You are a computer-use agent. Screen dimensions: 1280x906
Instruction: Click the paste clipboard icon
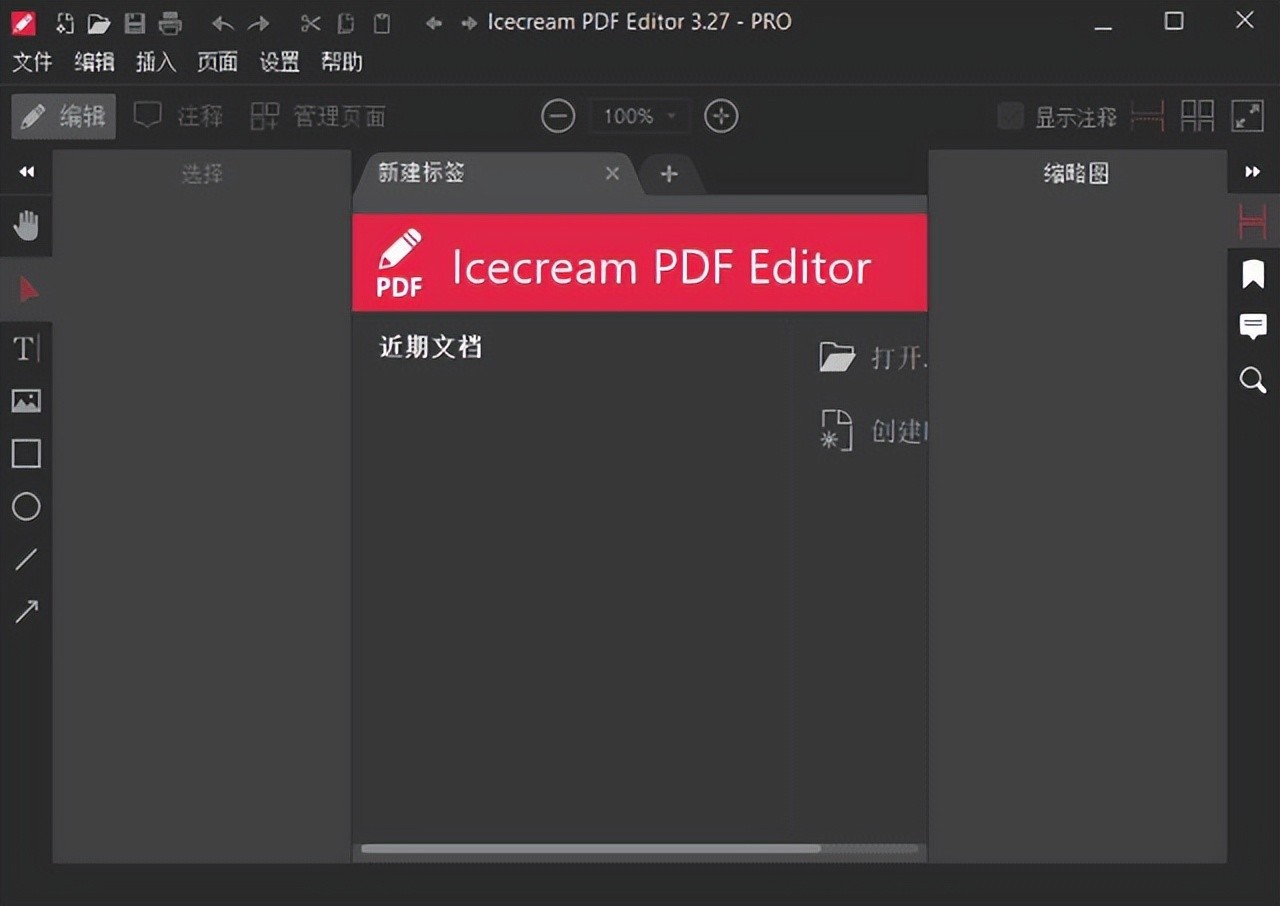381,23
